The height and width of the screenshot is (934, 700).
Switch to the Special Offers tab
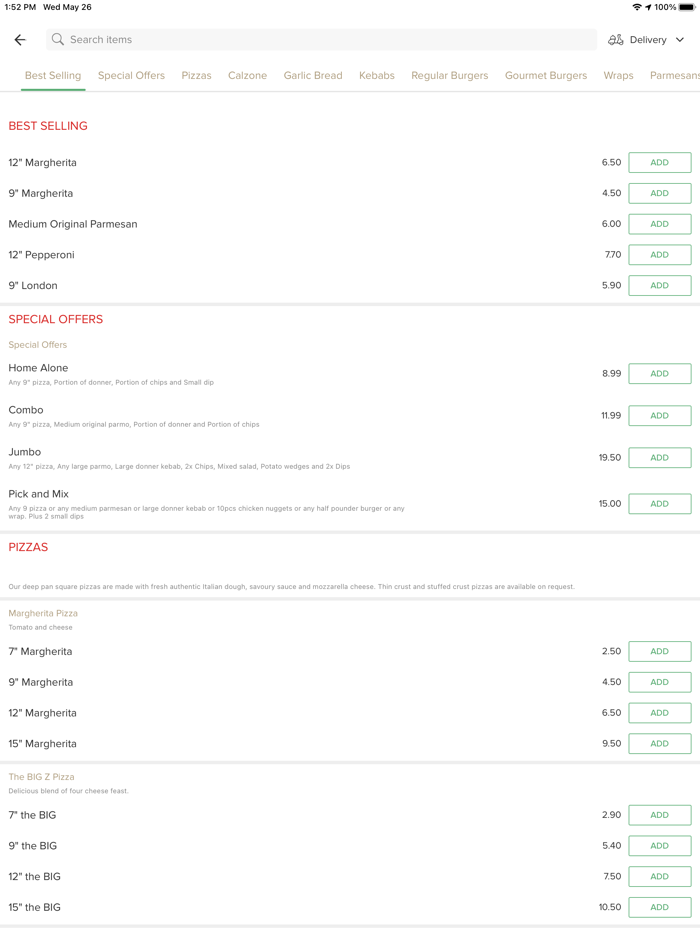pyautogui.click(x=131, y=75)
